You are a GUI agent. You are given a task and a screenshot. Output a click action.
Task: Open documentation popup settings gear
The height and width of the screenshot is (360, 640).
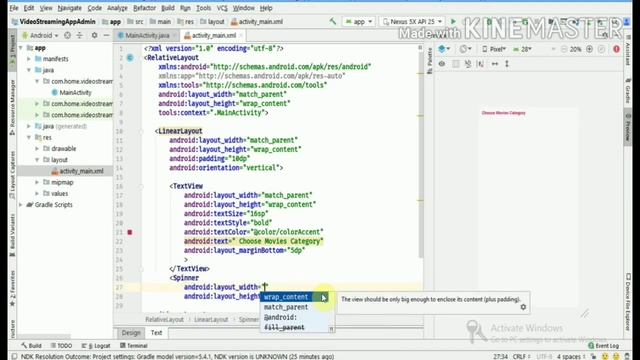523,307
